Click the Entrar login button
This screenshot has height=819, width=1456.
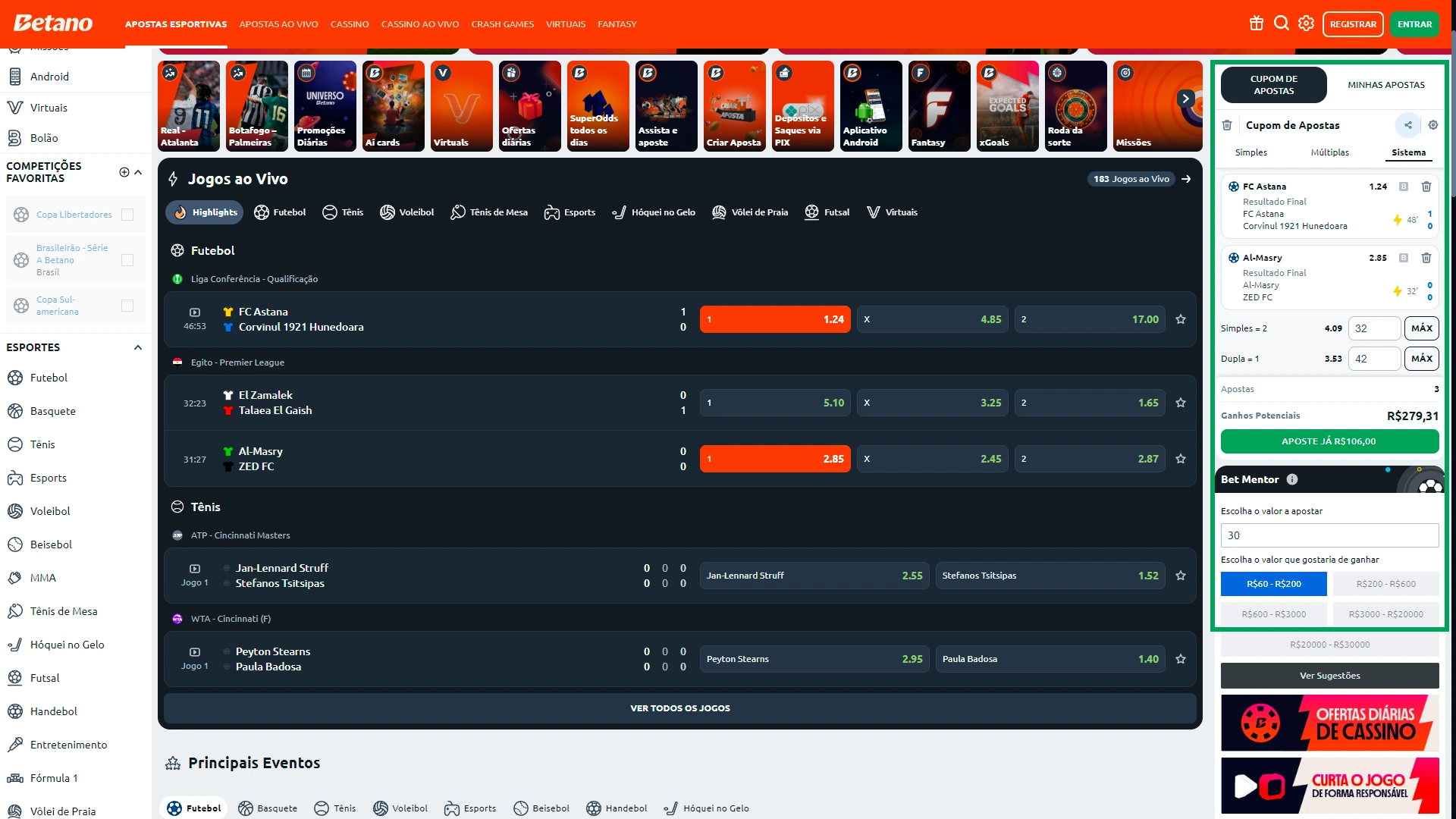[1415, 24]
